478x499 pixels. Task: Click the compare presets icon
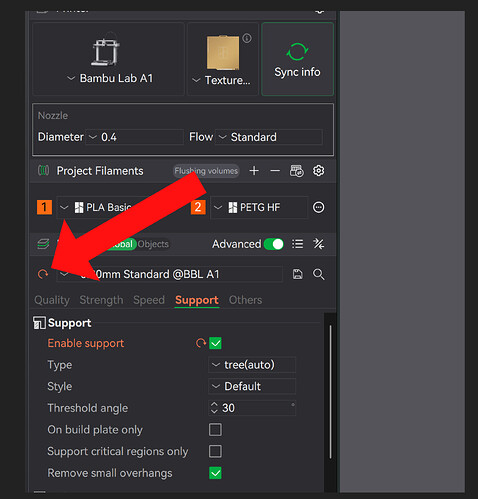coord(318,244)
